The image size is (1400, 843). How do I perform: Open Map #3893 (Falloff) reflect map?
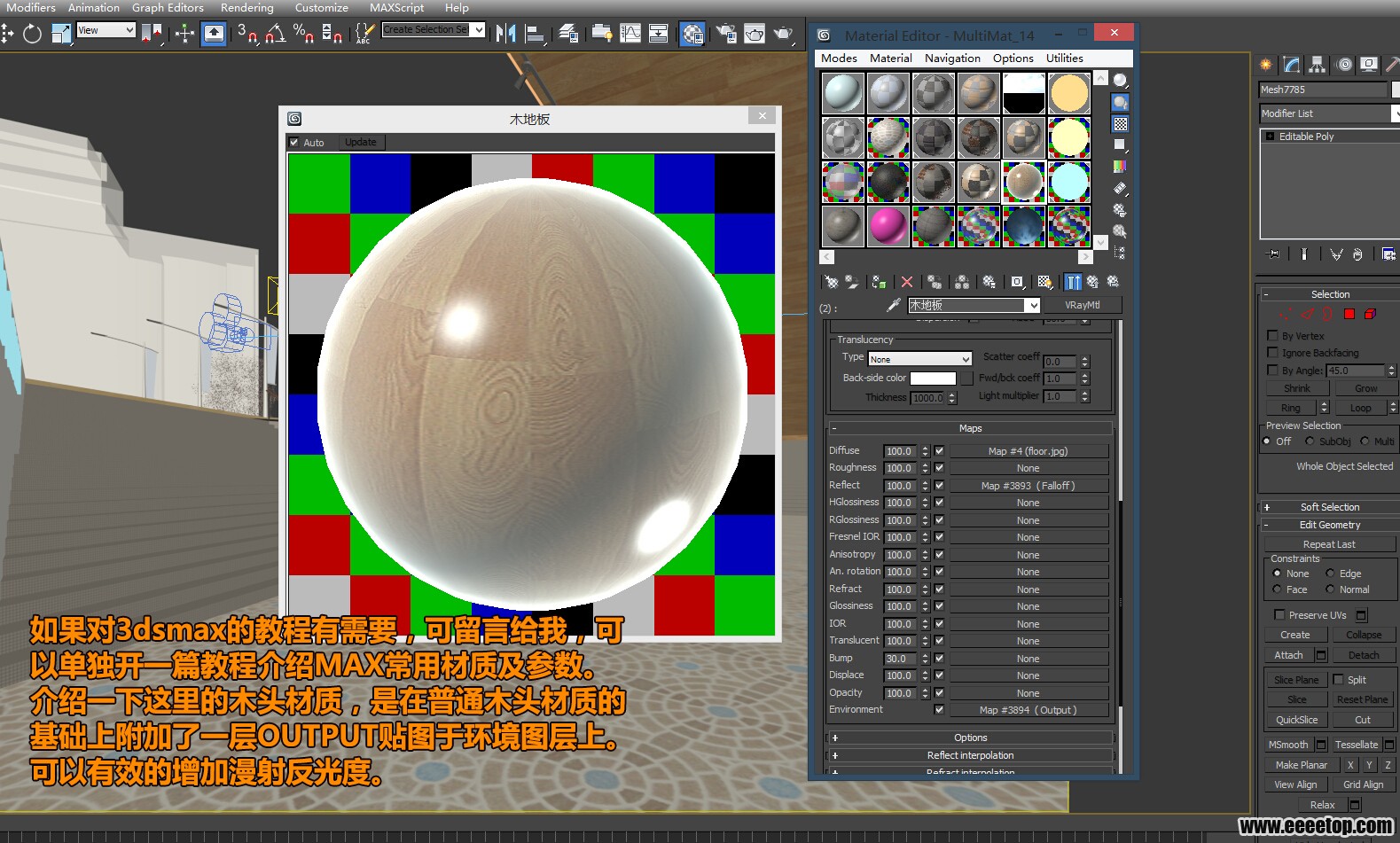pos(1028,486)
